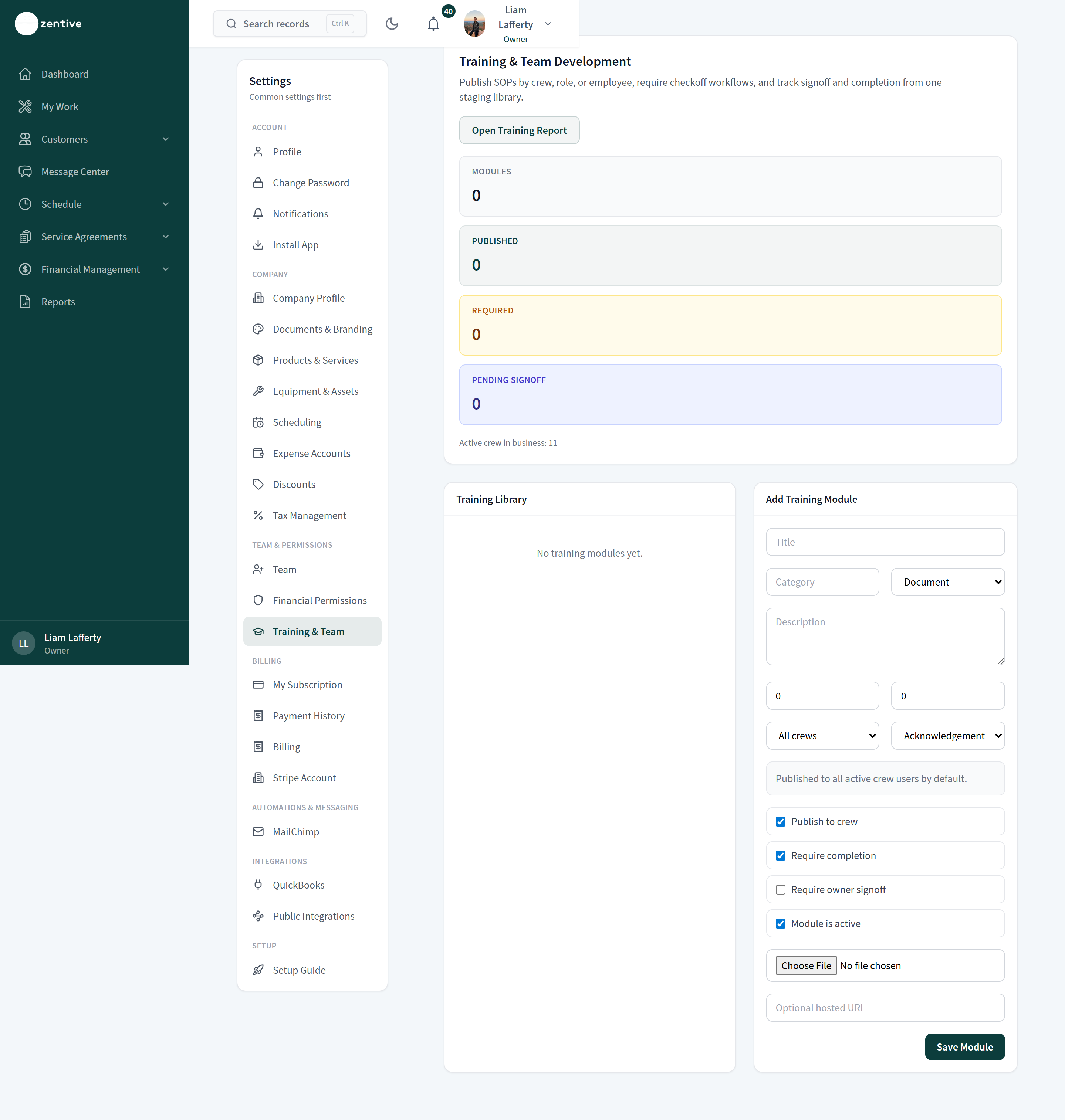Open Company Profile settings

click(x=312, y=298)
